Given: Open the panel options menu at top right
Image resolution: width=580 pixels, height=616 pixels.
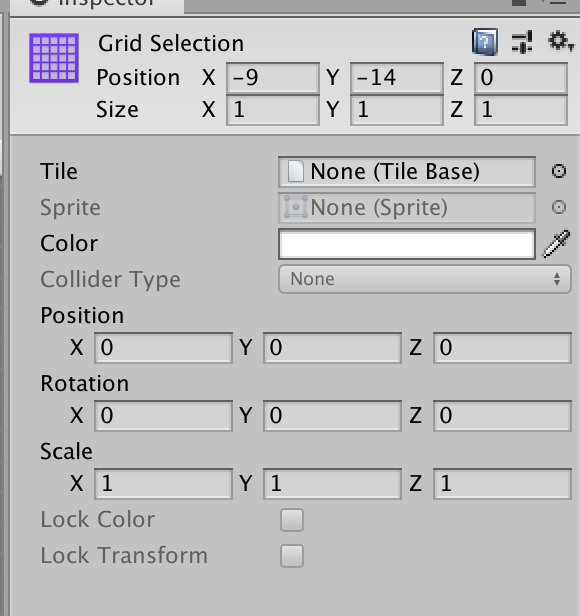Looking at the screenshot, I should tap(558, 3).
